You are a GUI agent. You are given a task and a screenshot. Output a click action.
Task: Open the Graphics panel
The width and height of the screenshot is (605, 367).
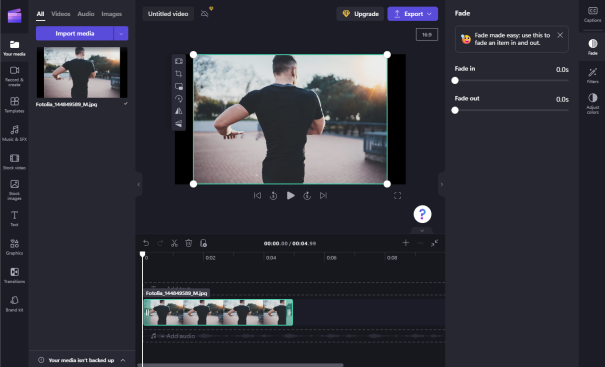pyautogui.click(x=14, y=247)
